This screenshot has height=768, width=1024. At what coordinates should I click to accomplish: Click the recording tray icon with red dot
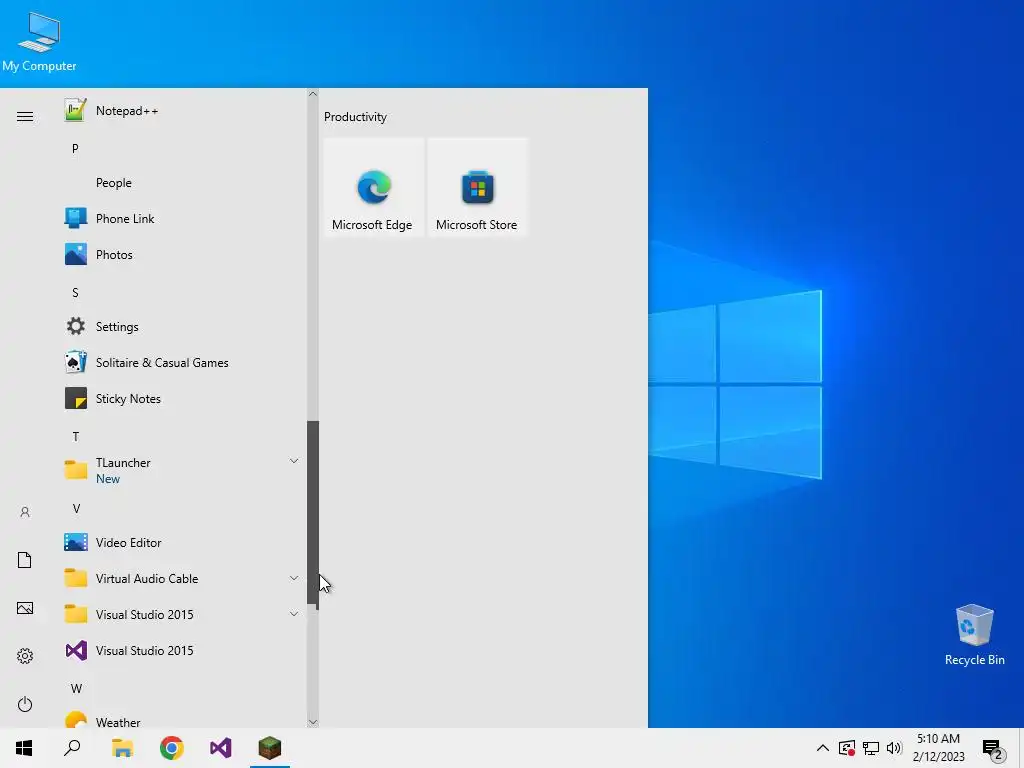click(x=846, y=748)
